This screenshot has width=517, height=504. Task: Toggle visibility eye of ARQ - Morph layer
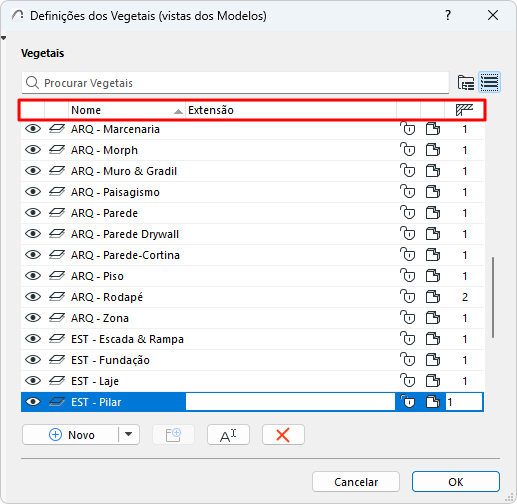33,150
